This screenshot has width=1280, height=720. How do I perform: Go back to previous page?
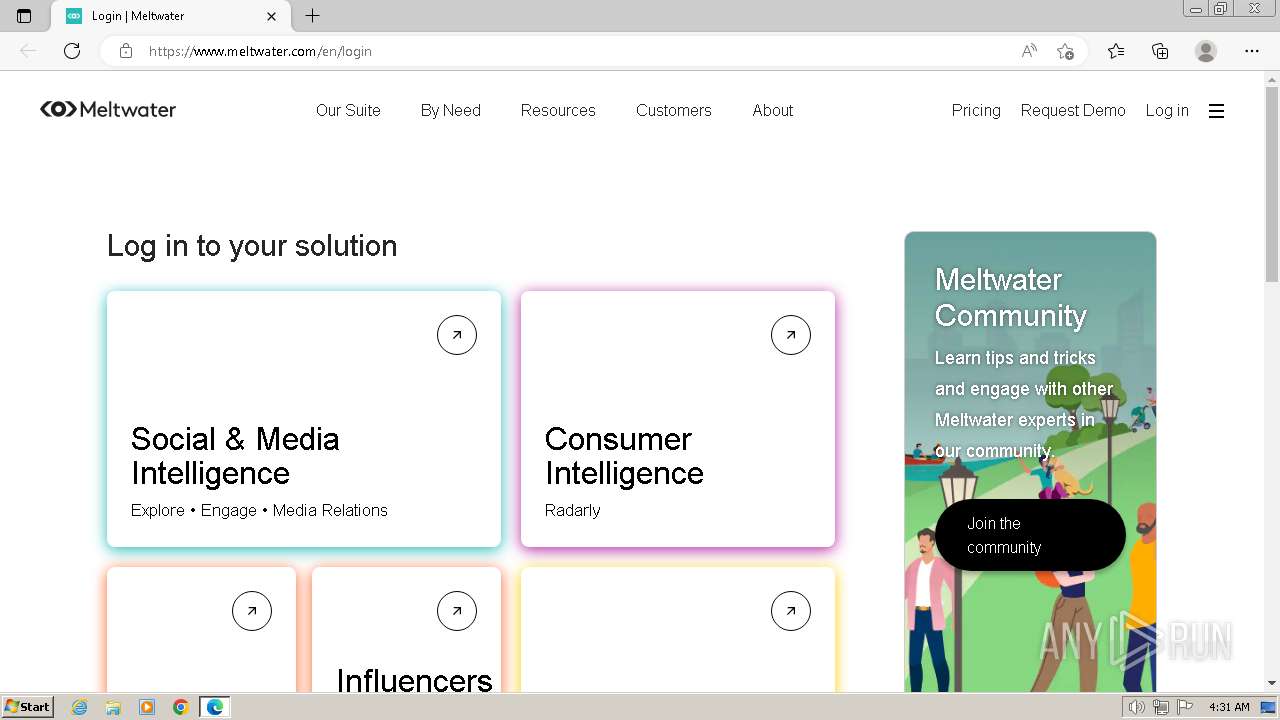28,51
